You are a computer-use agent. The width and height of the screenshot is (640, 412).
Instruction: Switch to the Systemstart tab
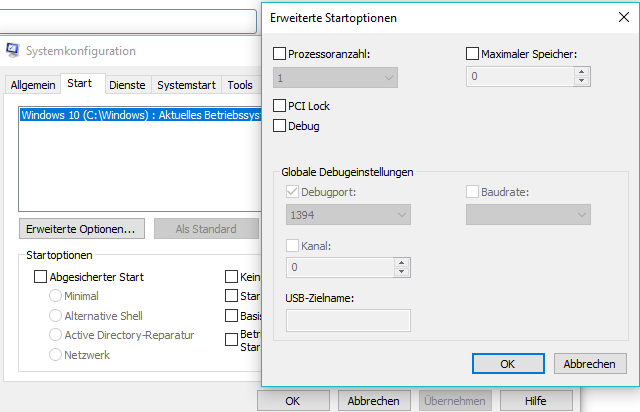[x=187, y=85]
